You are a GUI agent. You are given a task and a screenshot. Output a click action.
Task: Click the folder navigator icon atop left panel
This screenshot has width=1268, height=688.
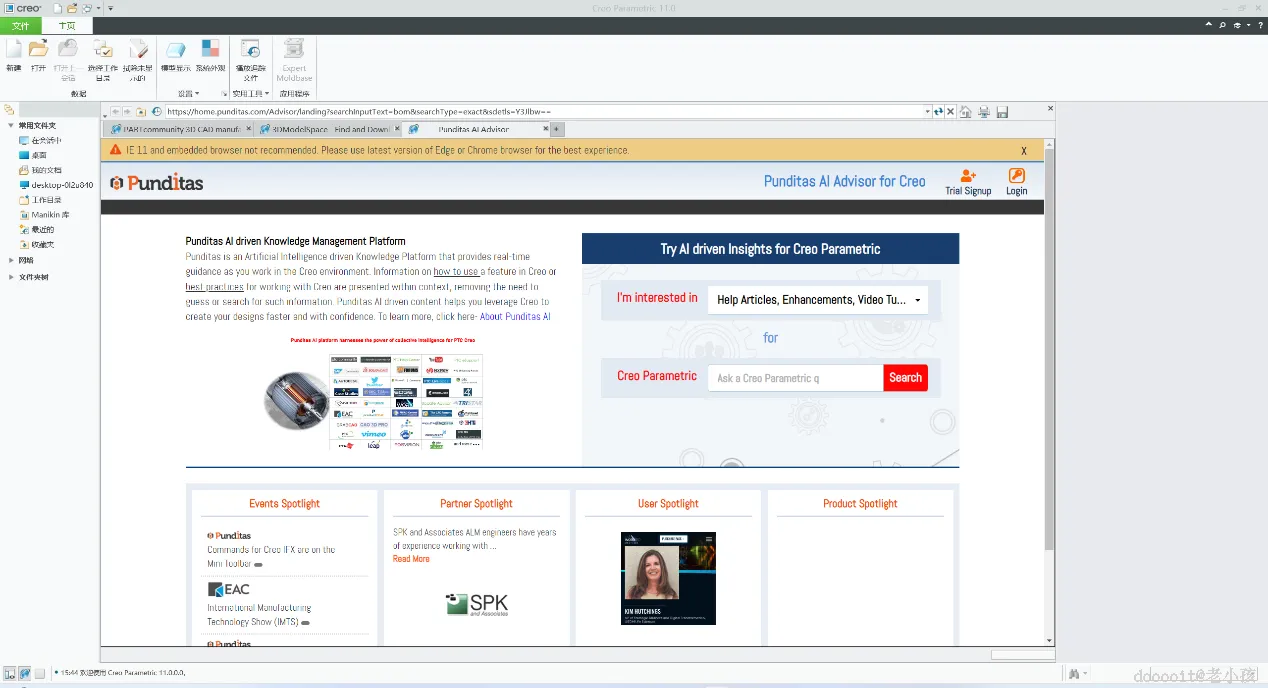(9, 109)
